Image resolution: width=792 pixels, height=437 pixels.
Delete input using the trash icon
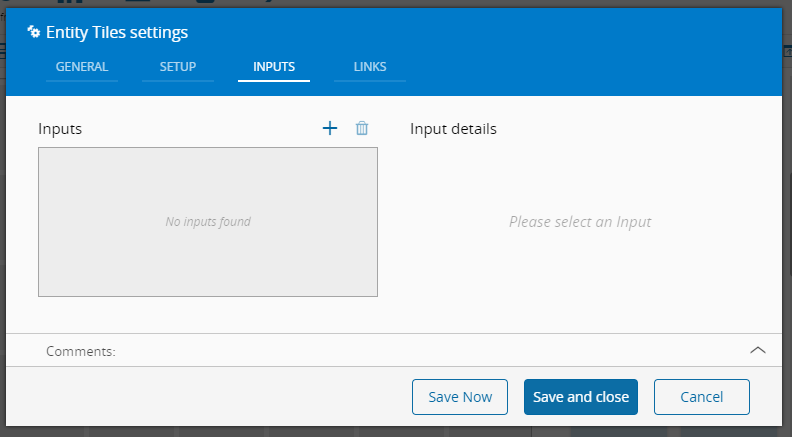(x=362, y=128)
